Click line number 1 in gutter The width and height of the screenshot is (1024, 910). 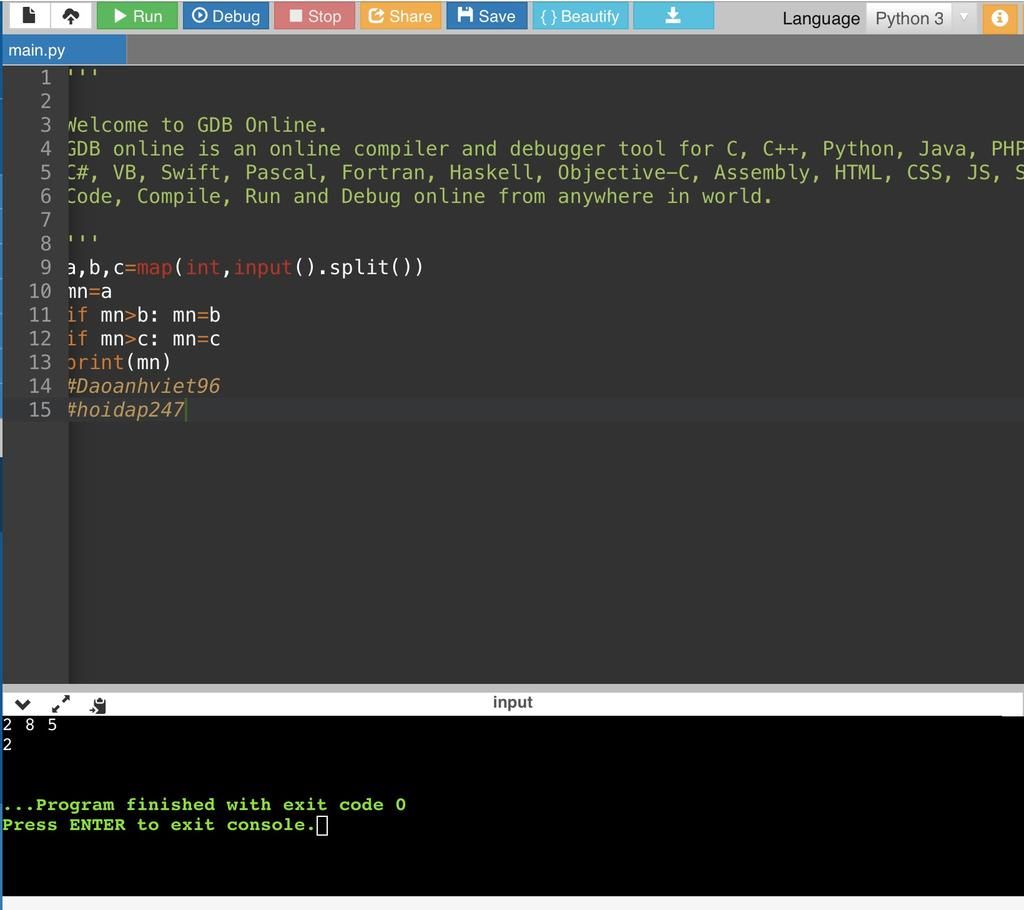coord(45,78)
